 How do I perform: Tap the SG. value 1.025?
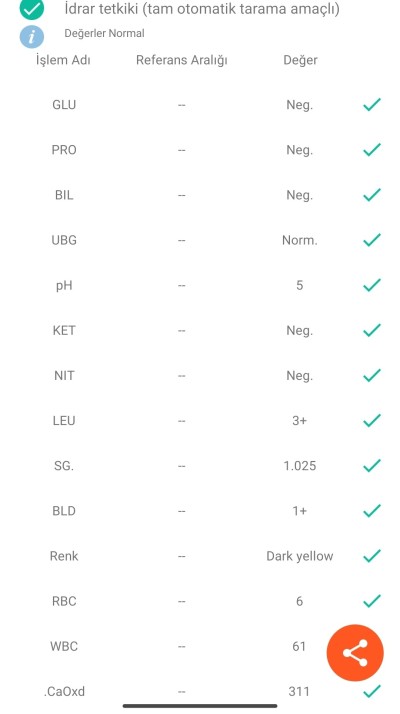coord(299,466)
